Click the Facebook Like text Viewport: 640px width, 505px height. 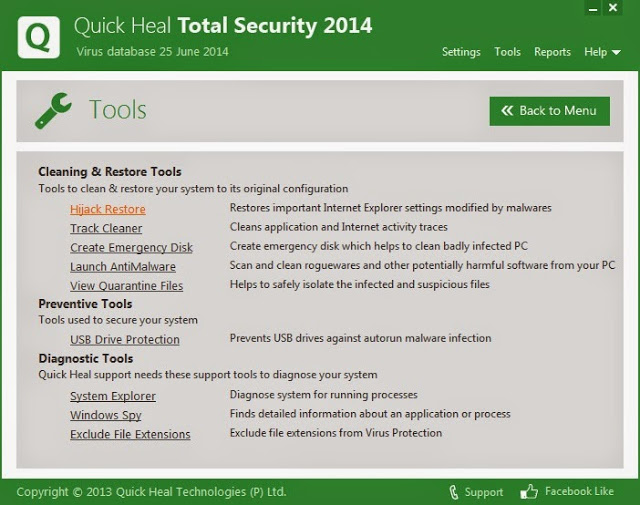click(x=579, y=491)
